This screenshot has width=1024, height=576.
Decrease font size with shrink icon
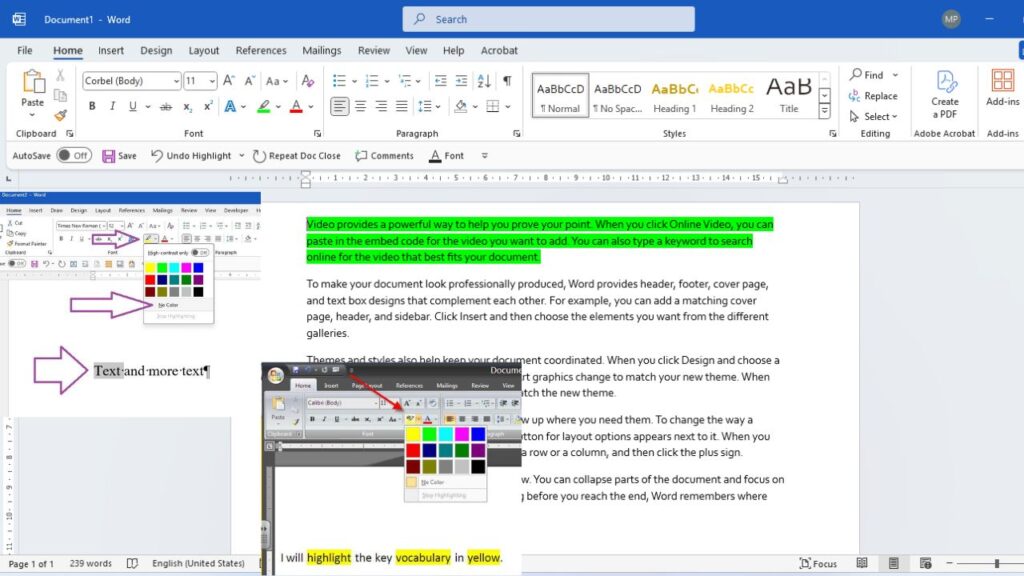pyautogui.click(x=249, y=80)
